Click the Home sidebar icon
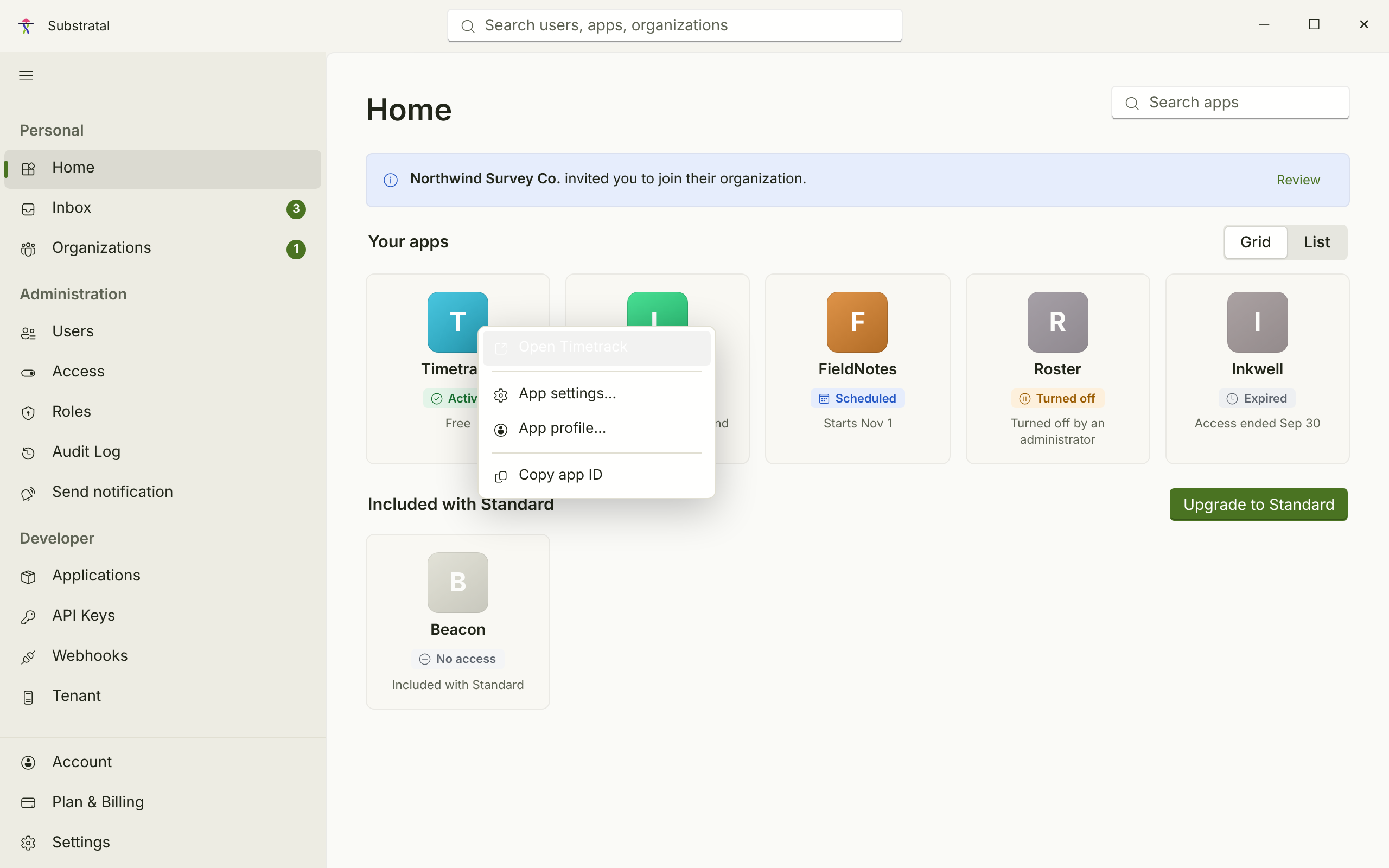 [28, 169]
